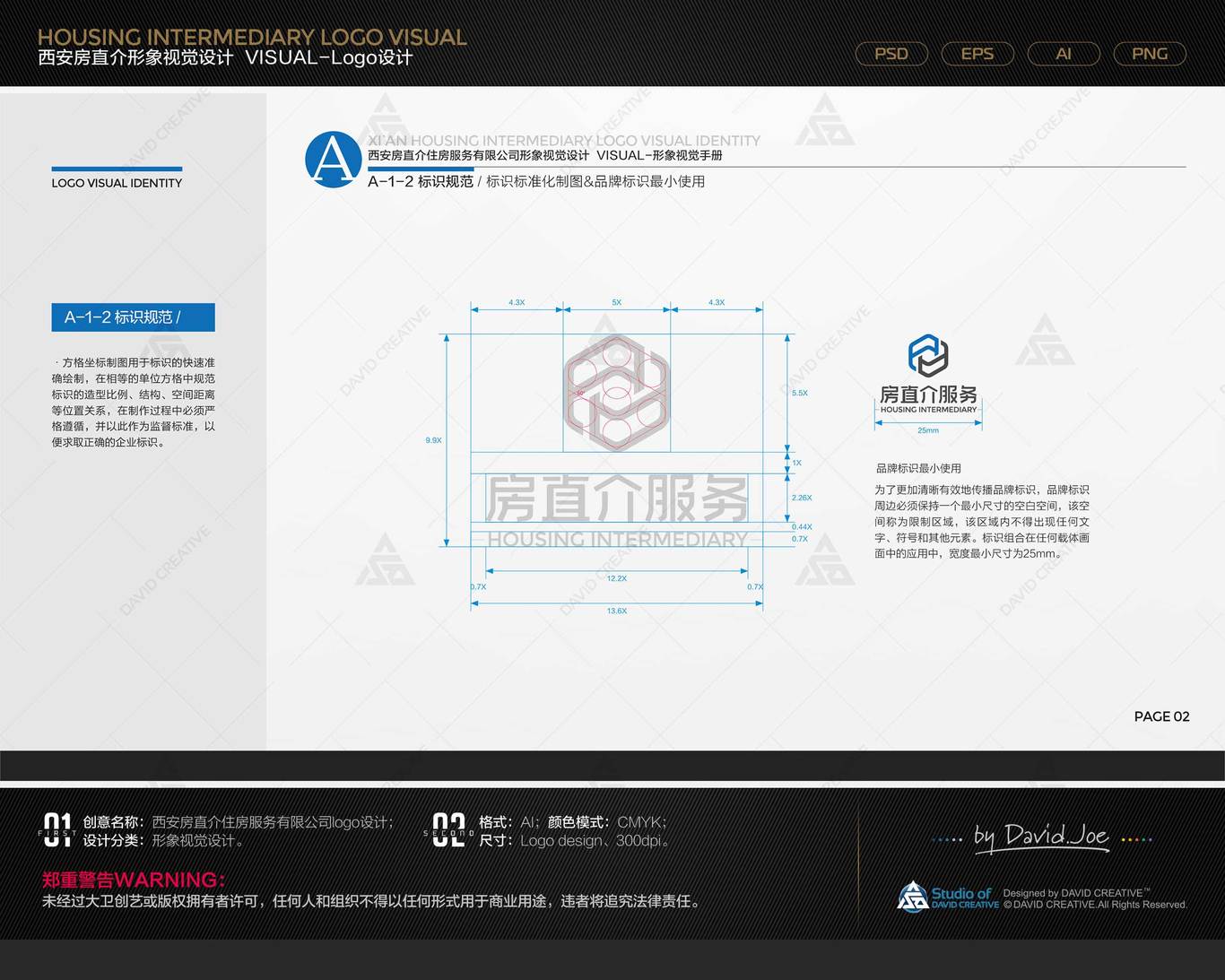1225x980 pixels.
Task: Click the Designed by DAVID CREATIVE credit
Action: click(x=1076, y=893)
